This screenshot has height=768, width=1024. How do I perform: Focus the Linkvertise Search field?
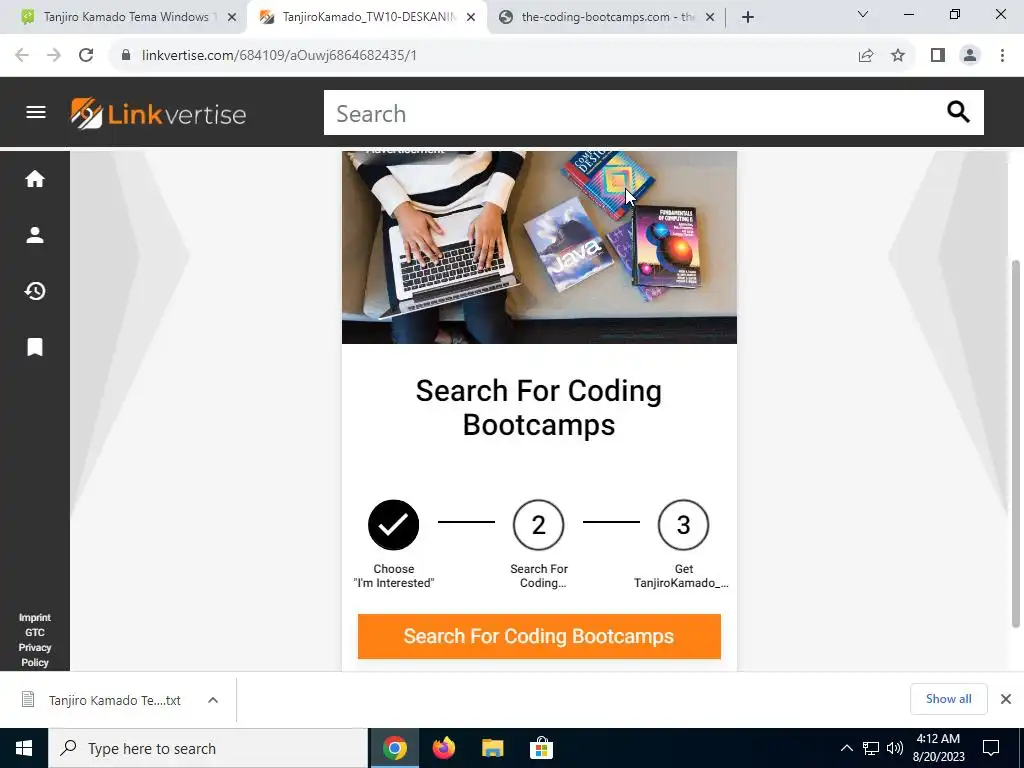point(633,113)
